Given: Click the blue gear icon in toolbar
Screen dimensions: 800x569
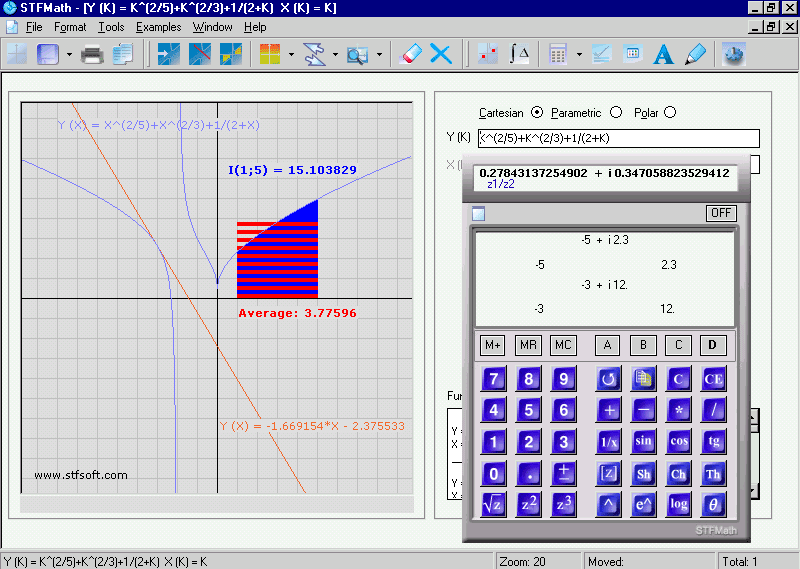Looking at the screenshot, I should pos(735,54).
